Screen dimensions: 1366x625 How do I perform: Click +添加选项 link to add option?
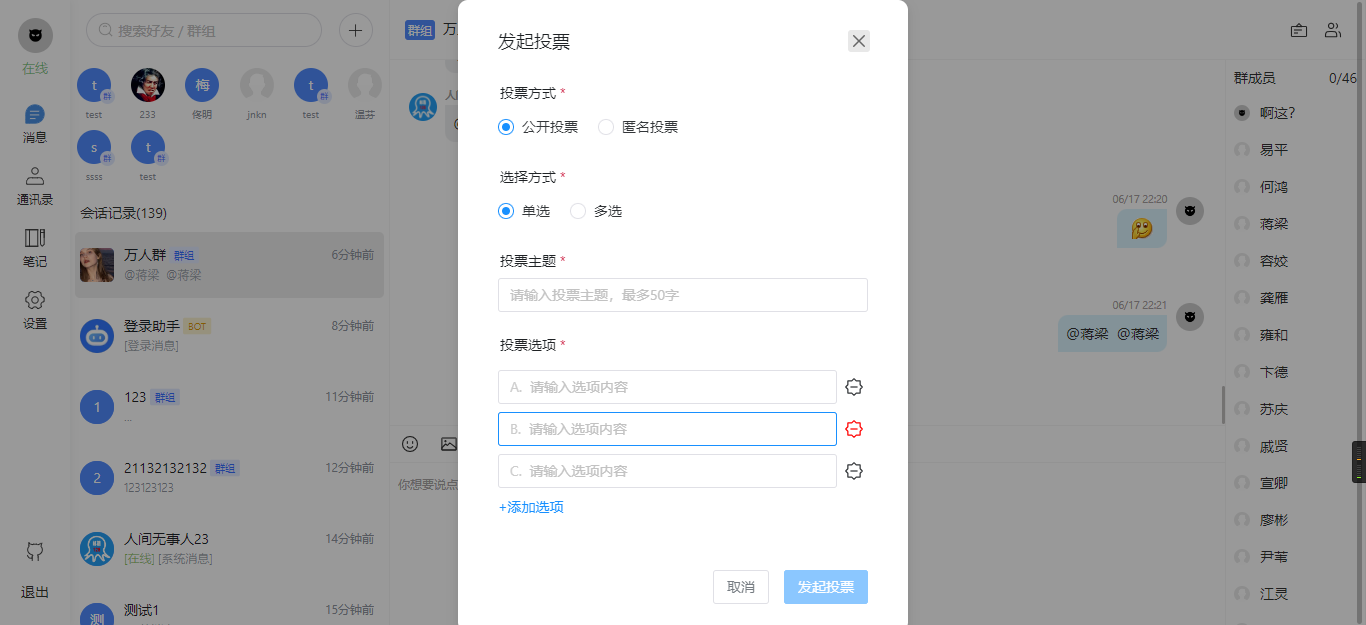[531, 507]
